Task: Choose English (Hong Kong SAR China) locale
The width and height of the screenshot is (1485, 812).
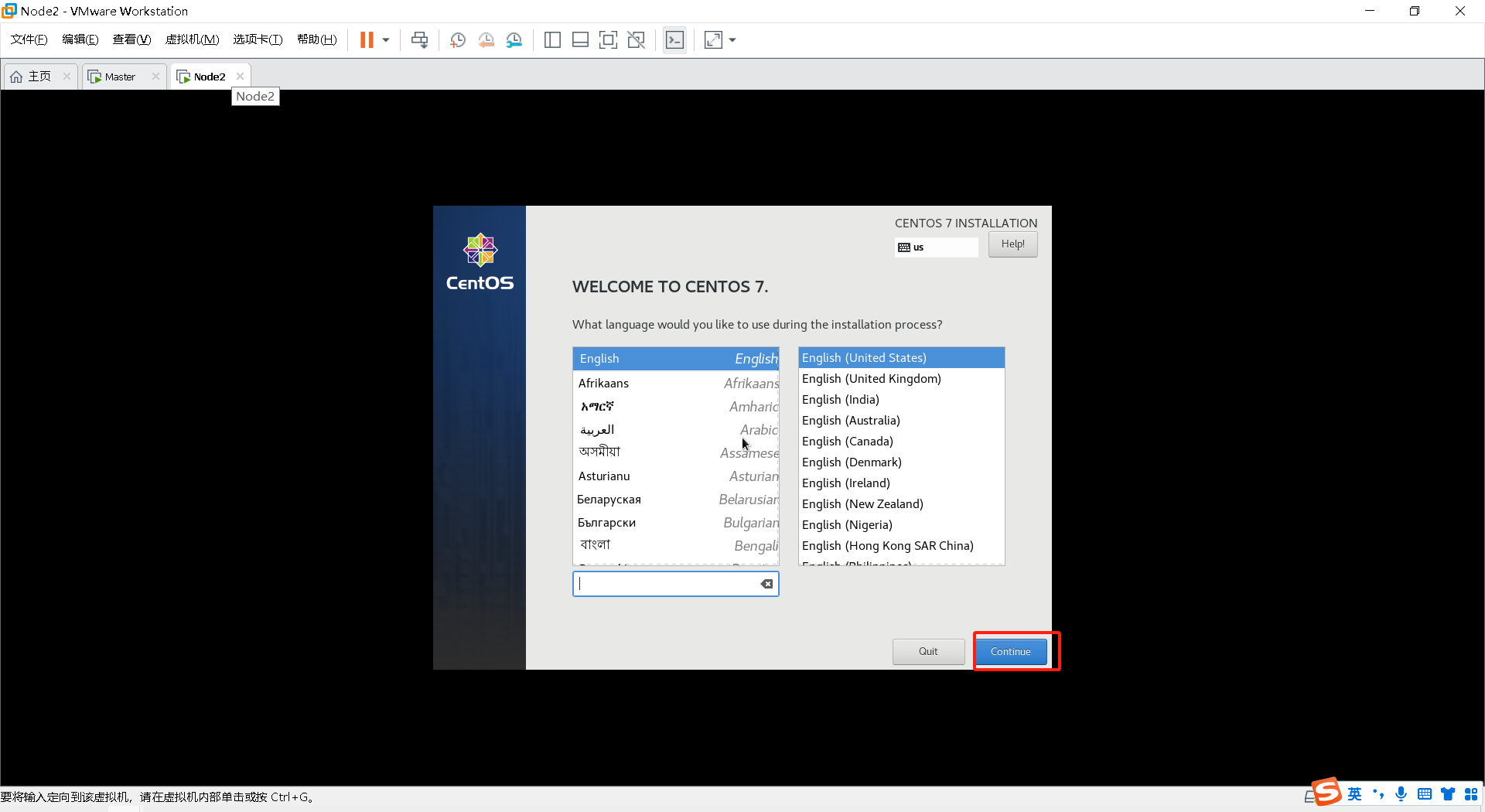Action: coord(901,546)
